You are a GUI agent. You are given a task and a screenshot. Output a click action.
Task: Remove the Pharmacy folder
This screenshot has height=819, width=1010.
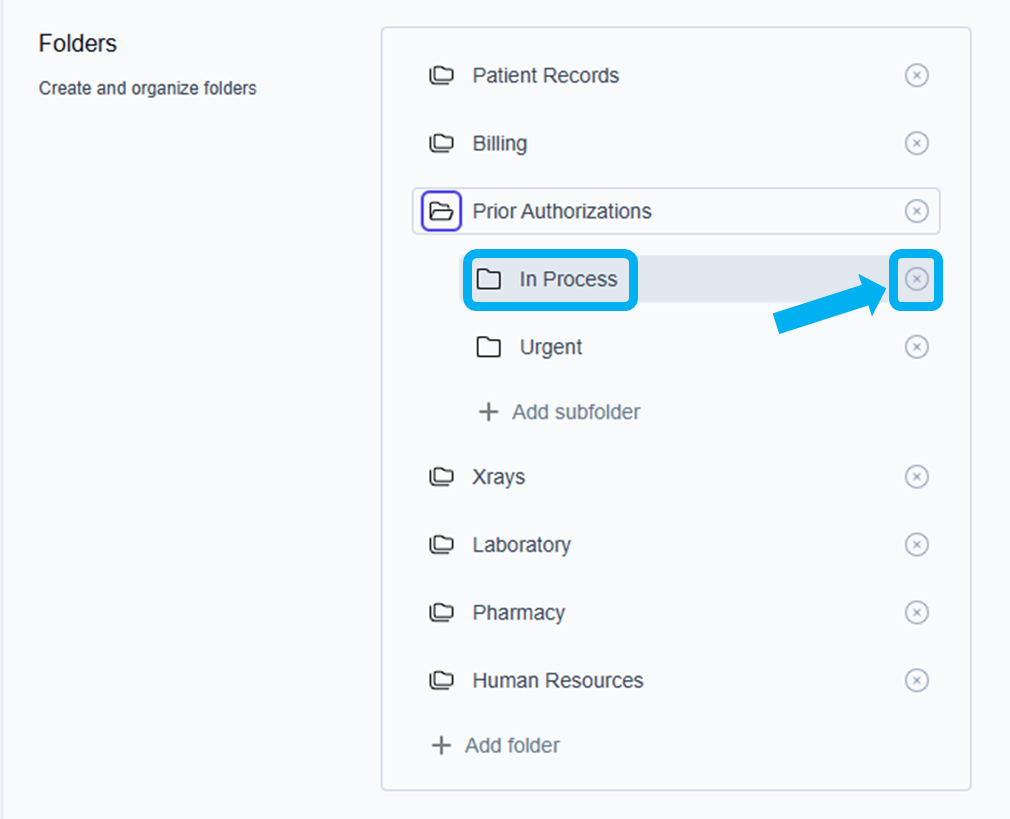(x=916, y=613)
